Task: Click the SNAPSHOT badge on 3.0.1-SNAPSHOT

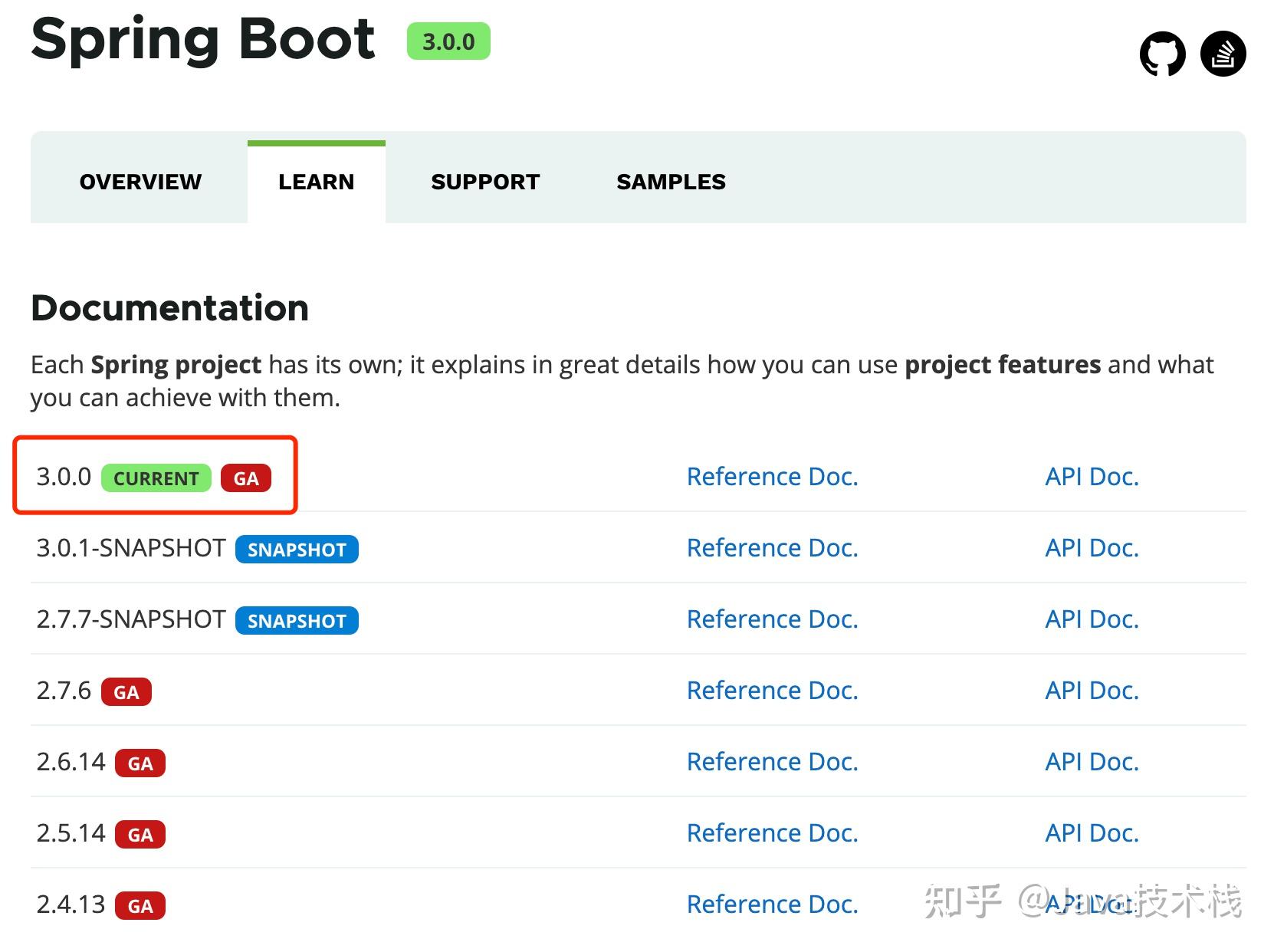Action: [297, 550]
